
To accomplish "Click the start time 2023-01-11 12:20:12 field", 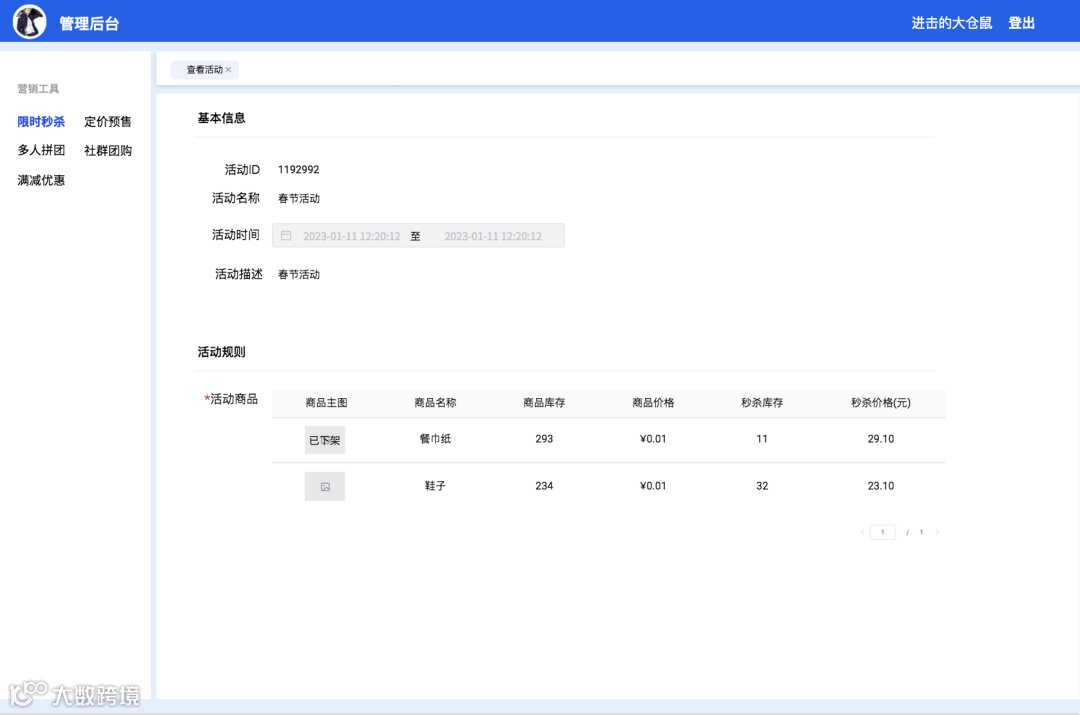I will [x=352, y=236].
